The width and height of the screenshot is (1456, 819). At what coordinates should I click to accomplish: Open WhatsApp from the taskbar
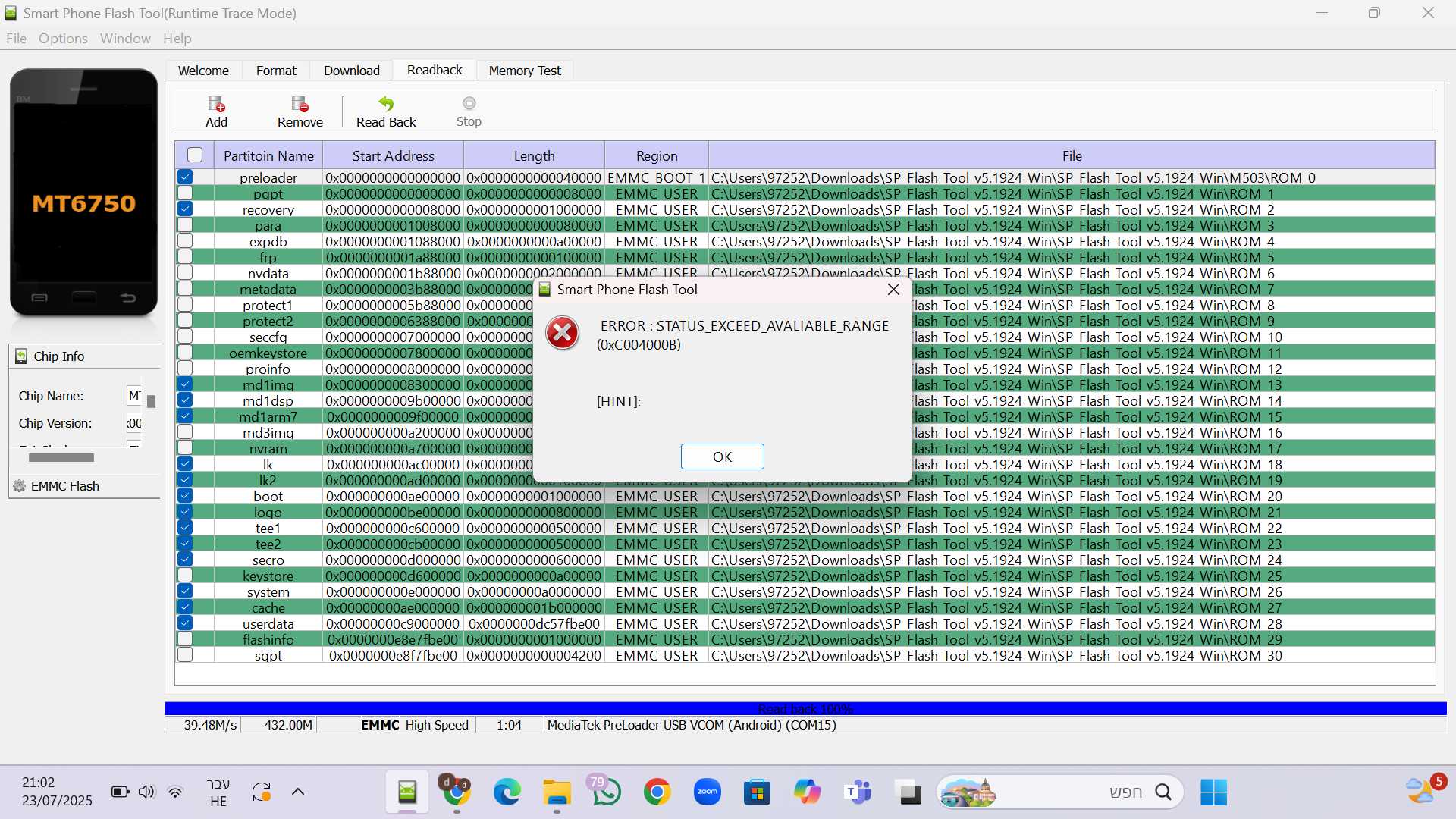[x=606, y=792]
